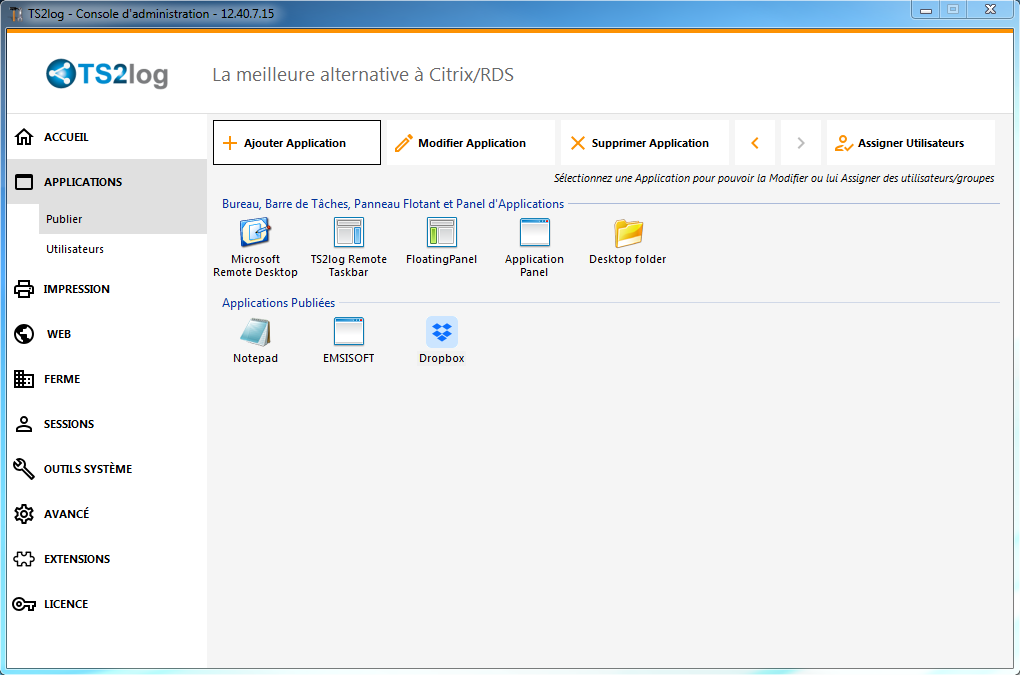Click the wrench icon for Outils Système
The image size is (1020, 675).
pyautogui.click(x=24, y=469)
